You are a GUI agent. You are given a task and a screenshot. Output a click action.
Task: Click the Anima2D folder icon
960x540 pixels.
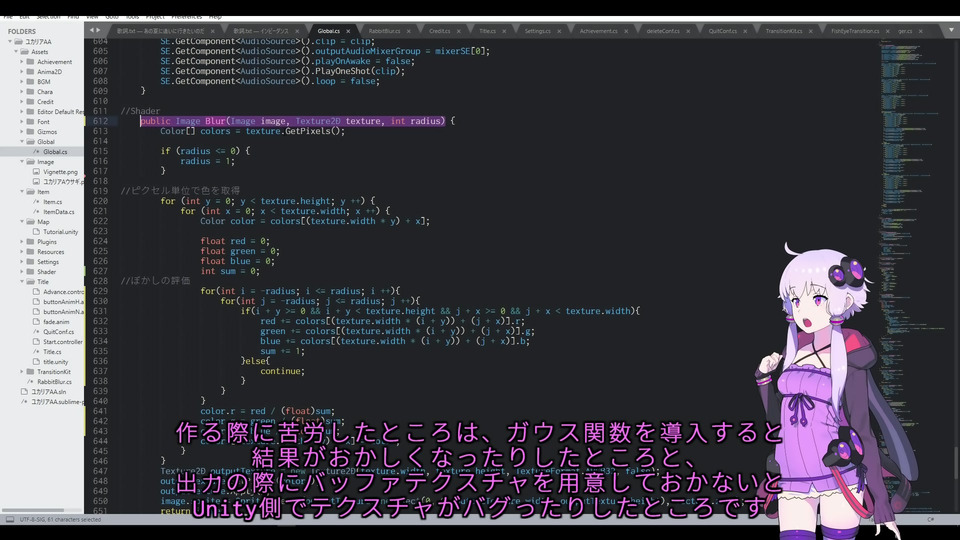(31, 72)
